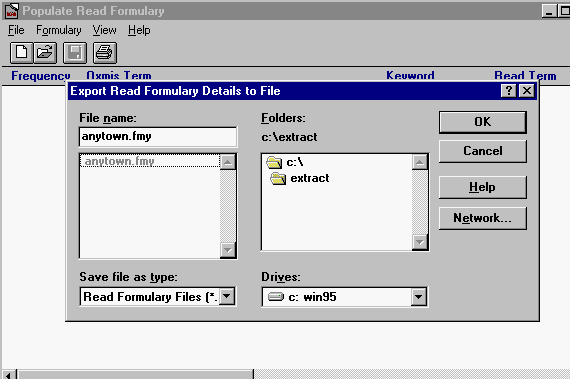Click the Cancel button
The height and width of the screenshot is (379, 570).
pos(482,151)
